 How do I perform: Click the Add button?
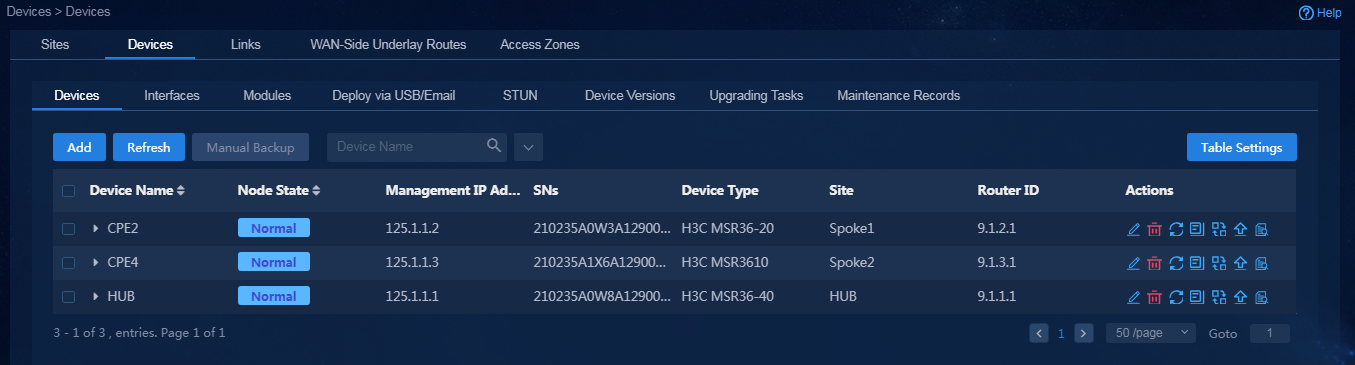(x=79, y=147)
